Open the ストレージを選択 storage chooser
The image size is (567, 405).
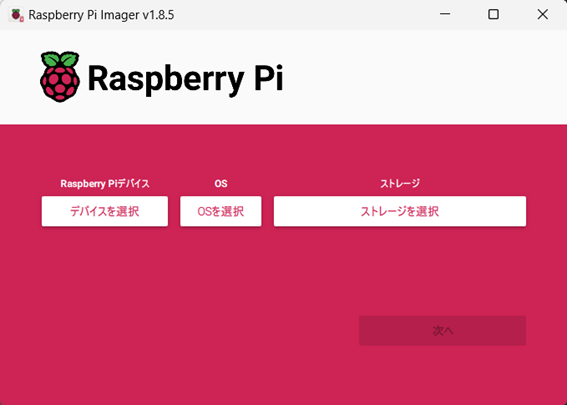(400, 211)
